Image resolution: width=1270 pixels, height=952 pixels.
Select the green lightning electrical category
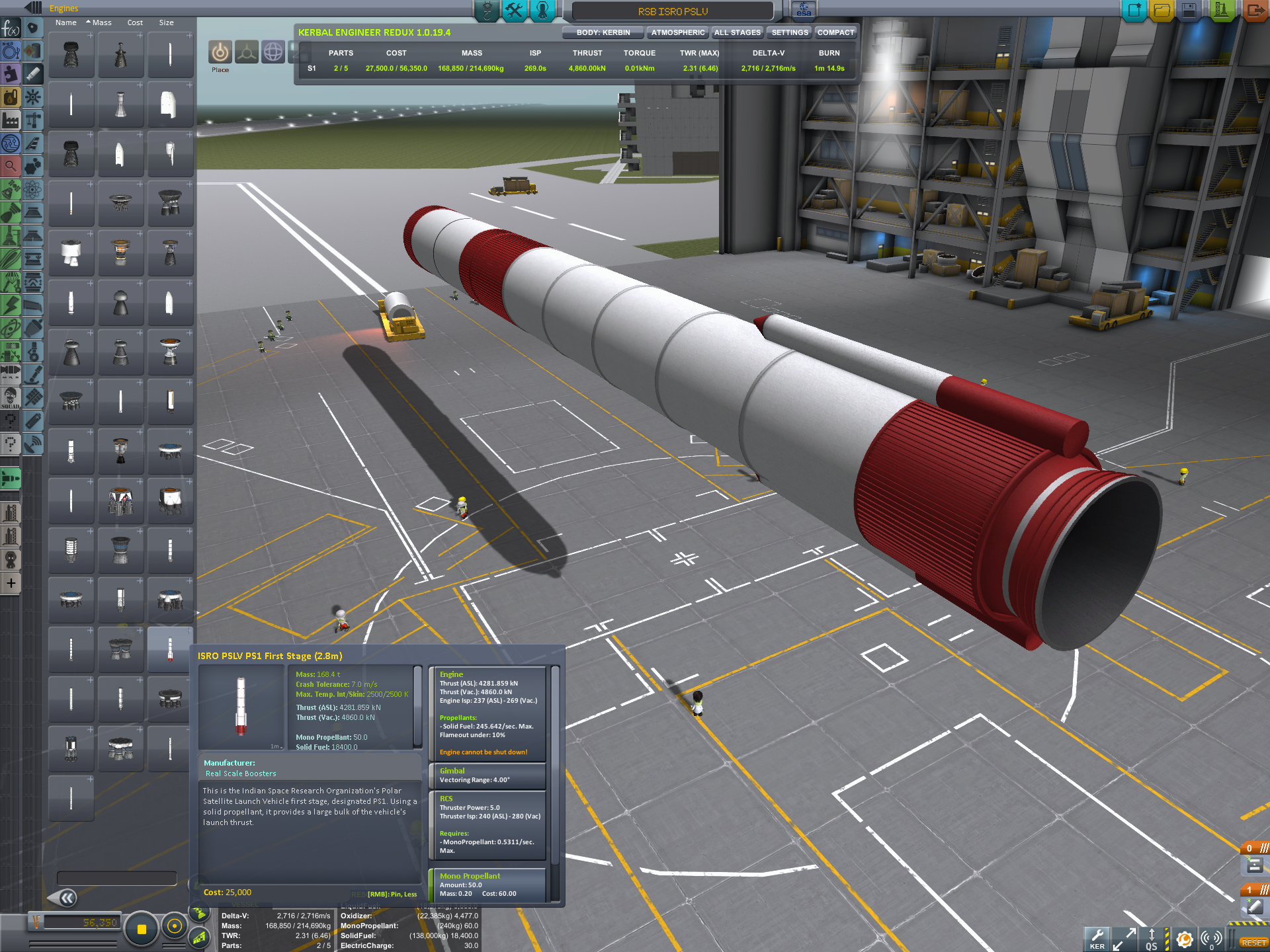click(x=11, y=305)
